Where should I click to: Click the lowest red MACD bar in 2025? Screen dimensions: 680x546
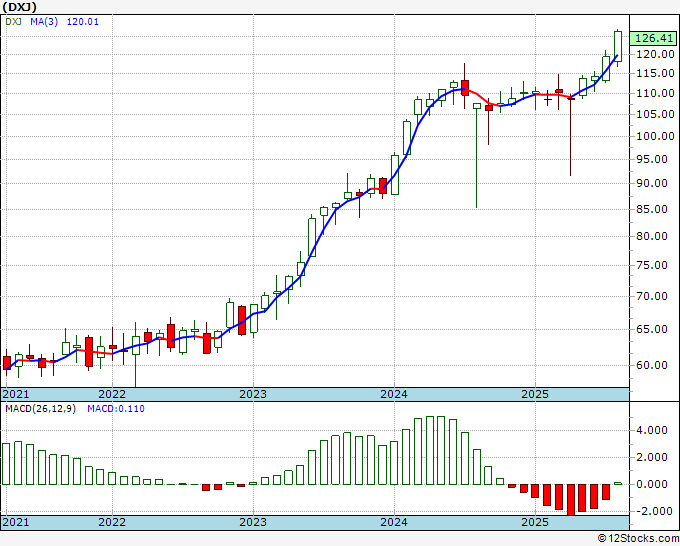coord(571,500)
